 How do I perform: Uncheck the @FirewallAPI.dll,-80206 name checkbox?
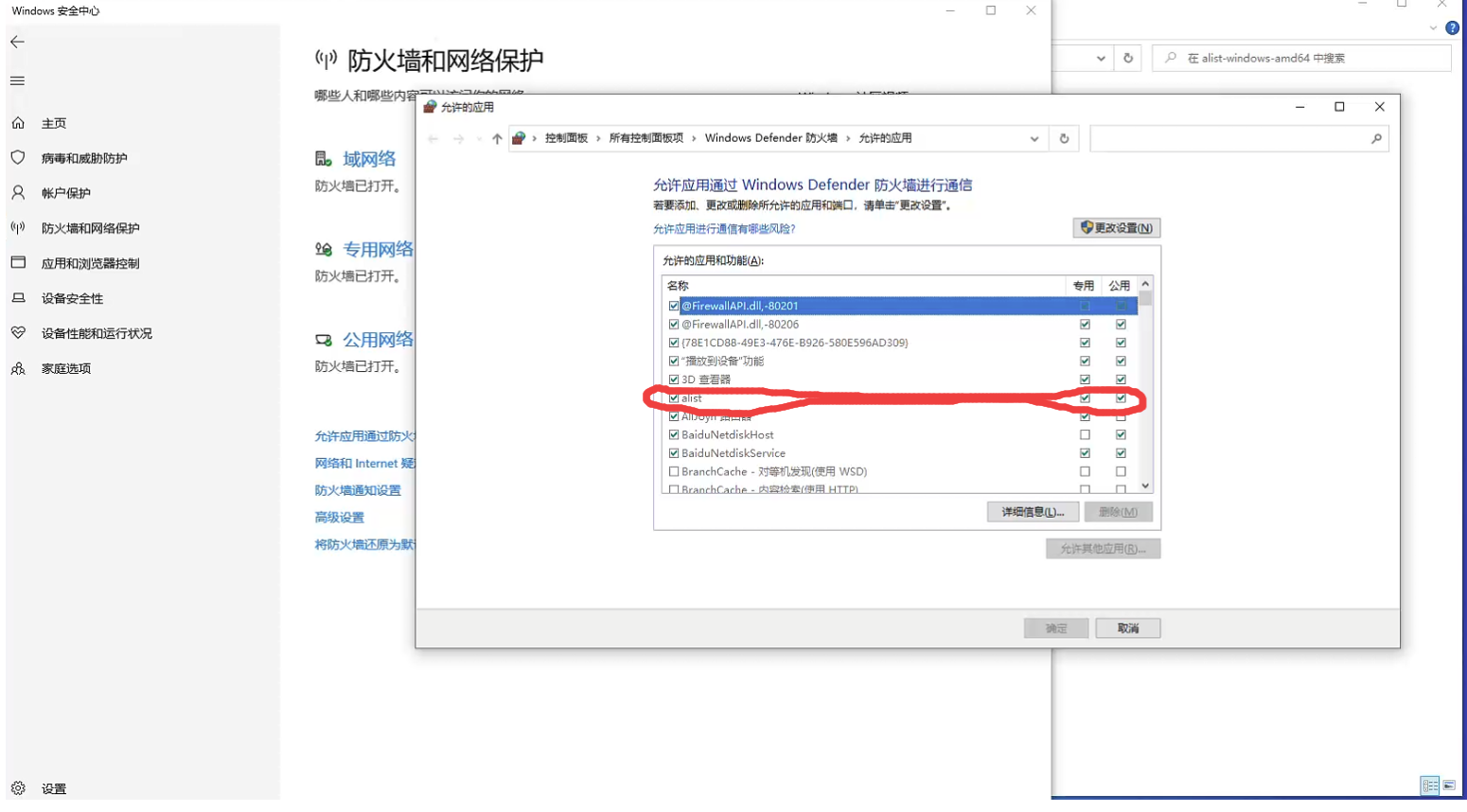click(674, 325)
